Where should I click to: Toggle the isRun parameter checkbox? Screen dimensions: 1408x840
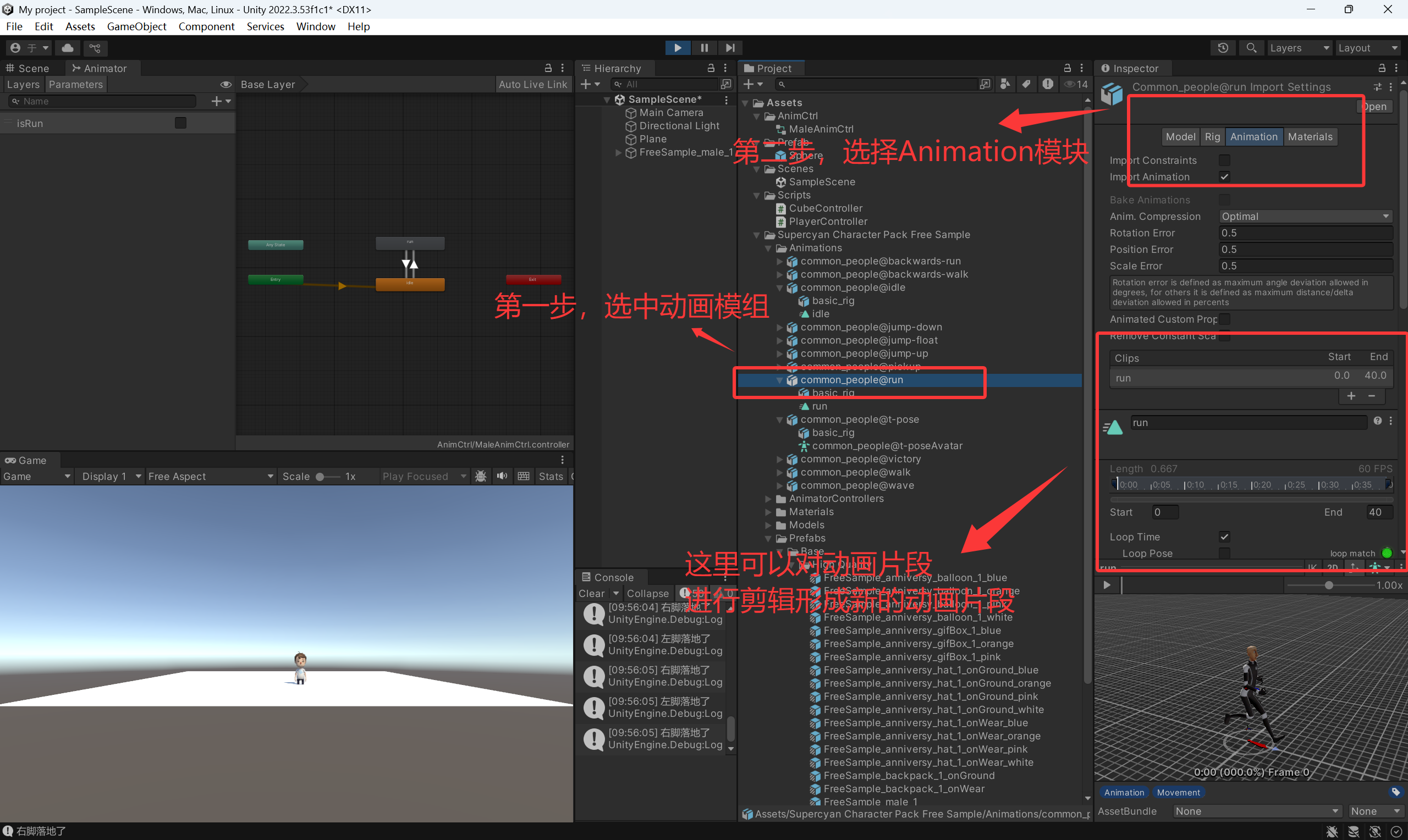pyautogui.click(x=180, y=123)
